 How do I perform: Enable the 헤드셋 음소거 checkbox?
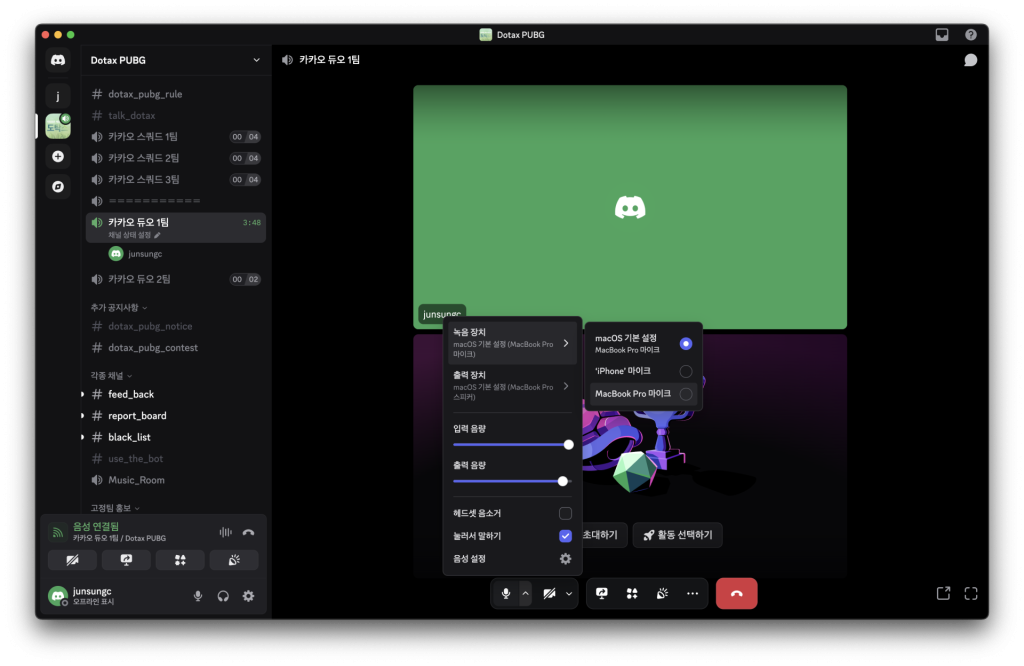click(x=565, y=513)
